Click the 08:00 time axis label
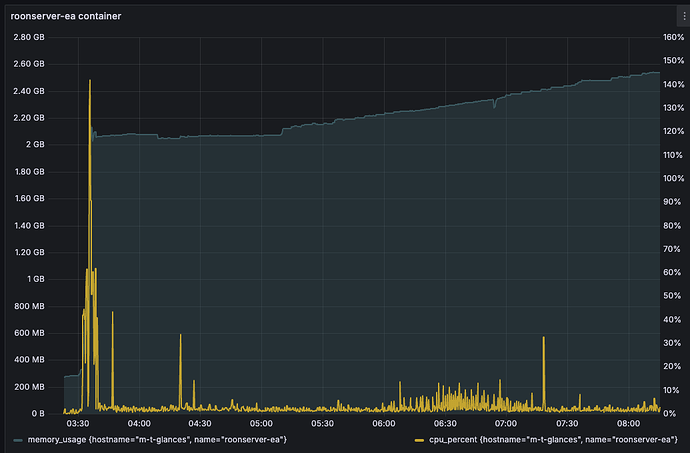 (x=628, y=424)
